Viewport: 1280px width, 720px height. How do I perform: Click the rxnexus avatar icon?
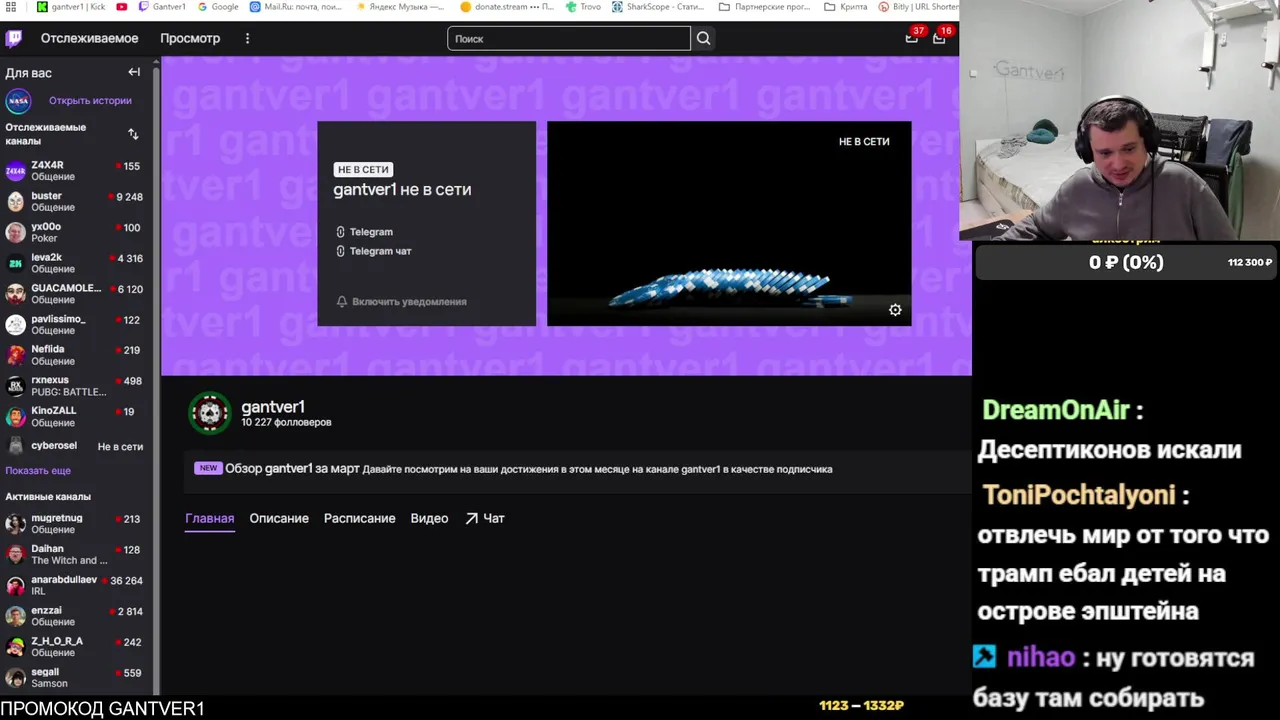[x=15, y=386]
